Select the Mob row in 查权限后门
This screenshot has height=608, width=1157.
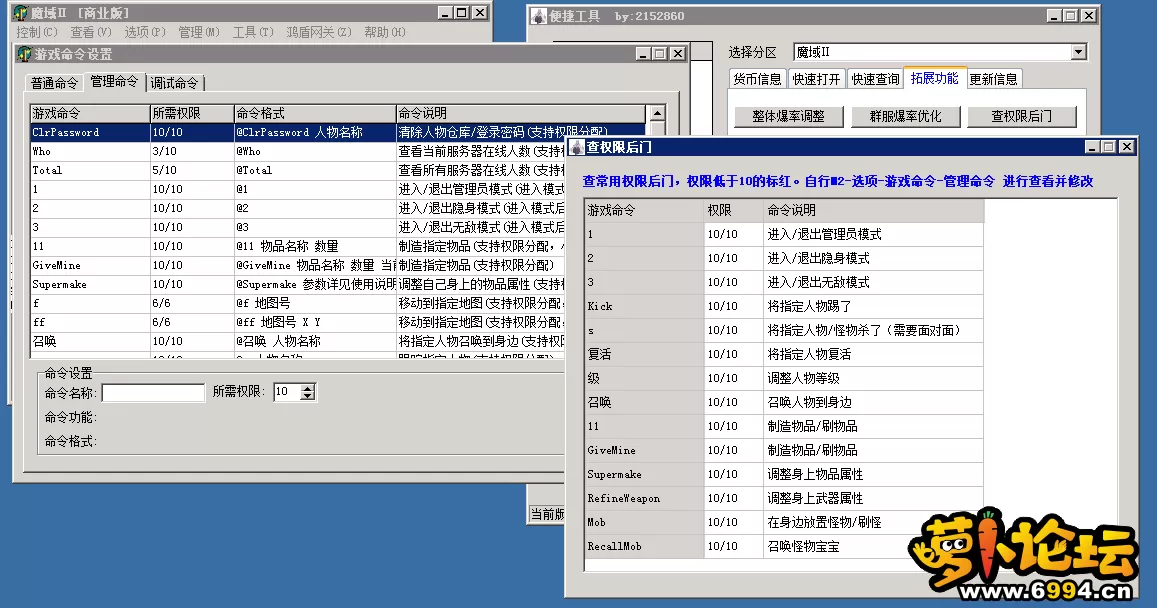784,522
